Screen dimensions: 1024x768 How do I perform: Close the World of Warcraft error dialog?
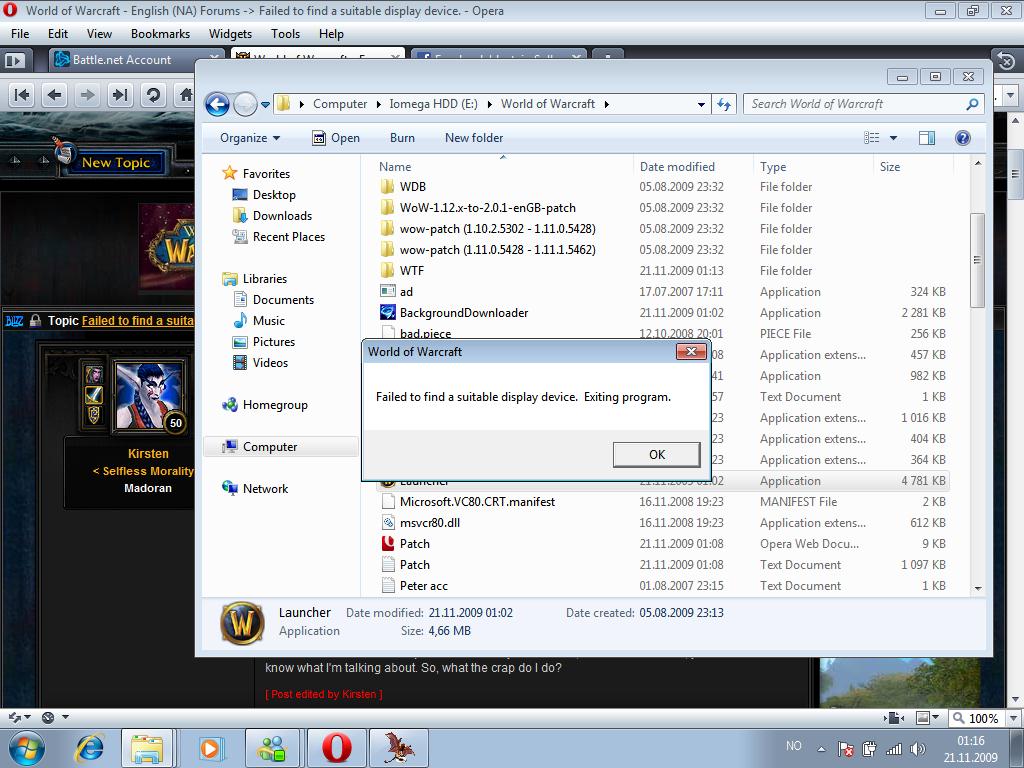click(691, 351)
